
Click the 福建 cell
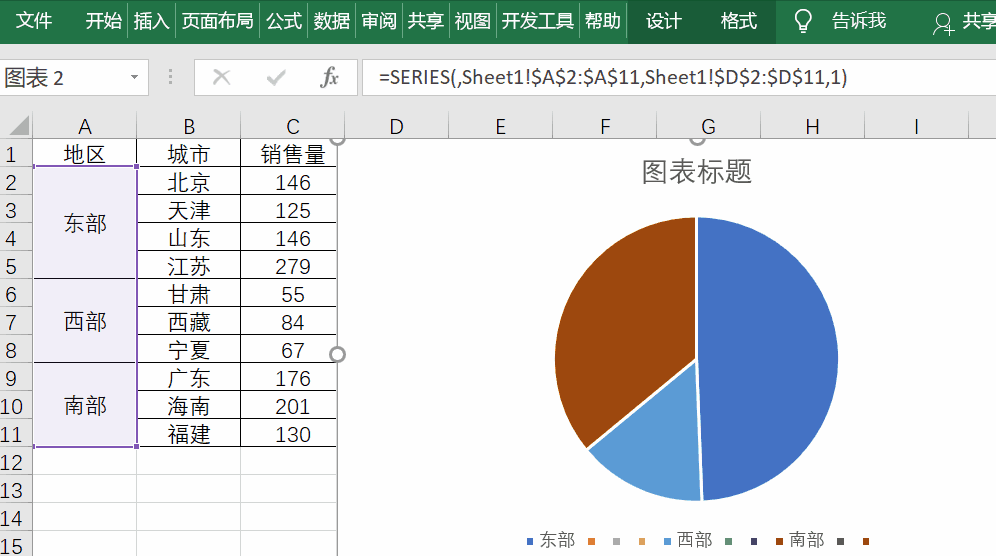[189, 434]
